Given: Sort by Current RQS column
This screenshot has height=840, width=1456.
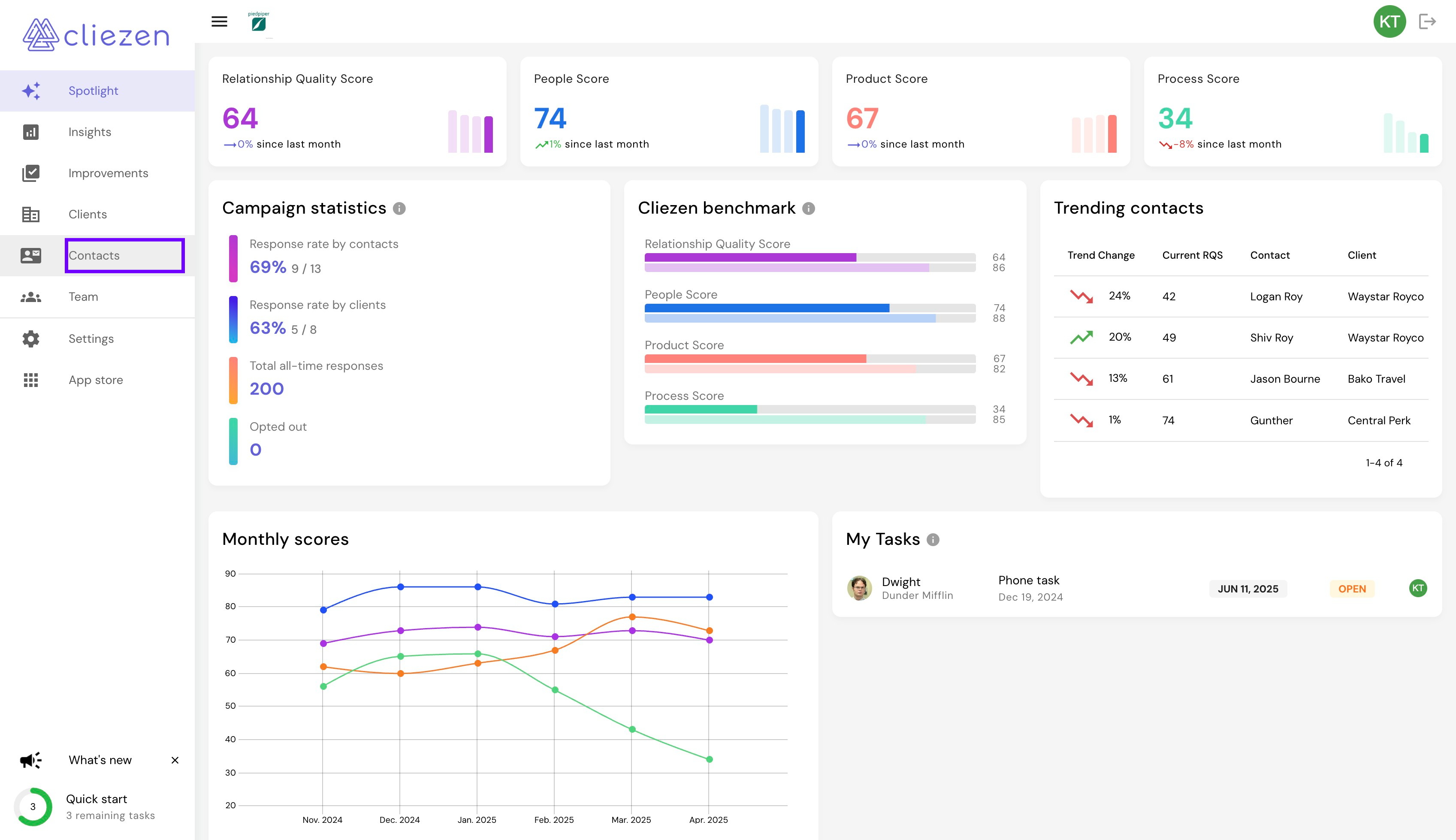Looking at the screenshot, I should [1192, 255].
